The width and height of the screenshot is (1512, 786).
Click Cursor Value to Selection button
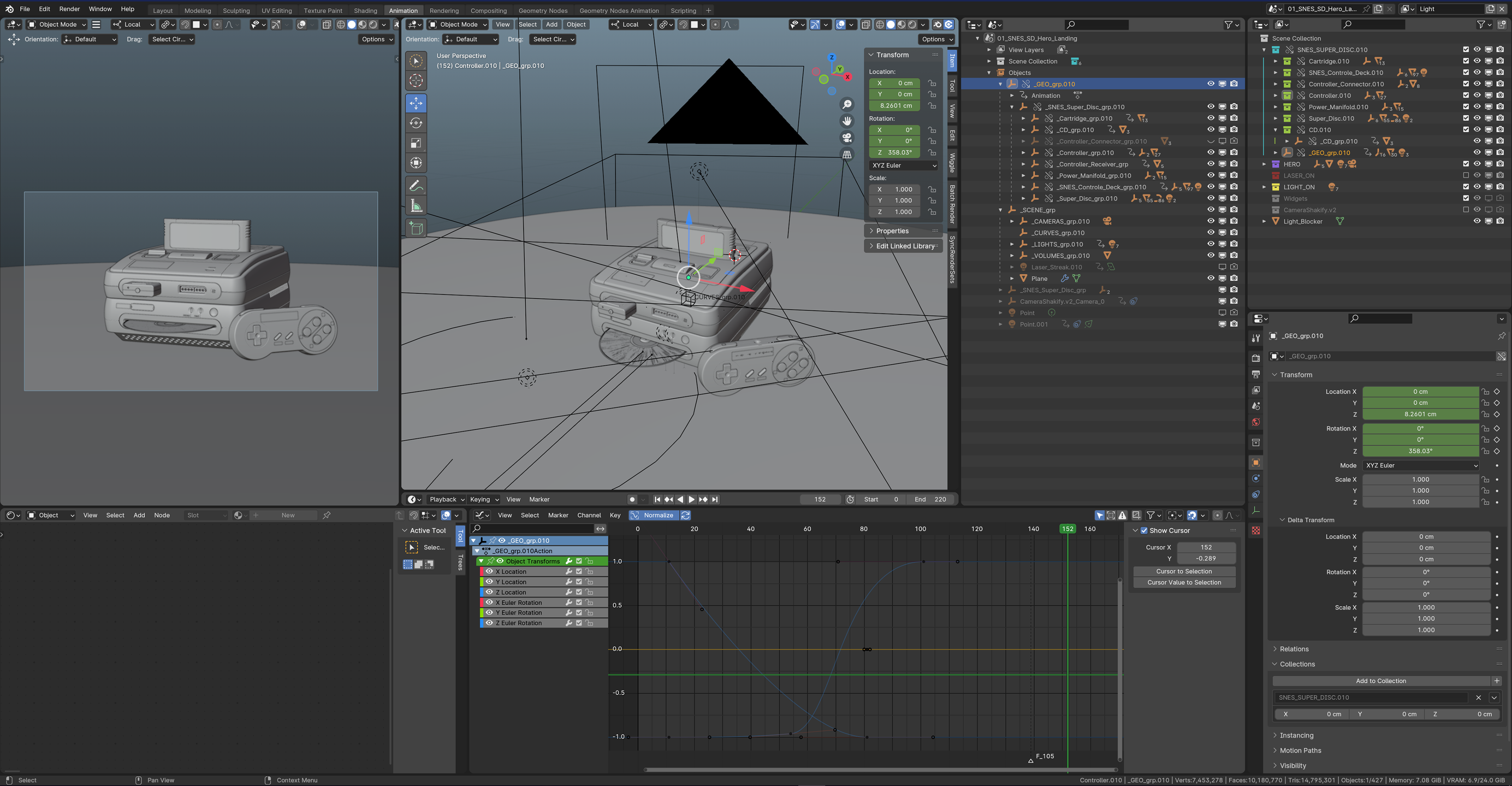click(1183, 583)
